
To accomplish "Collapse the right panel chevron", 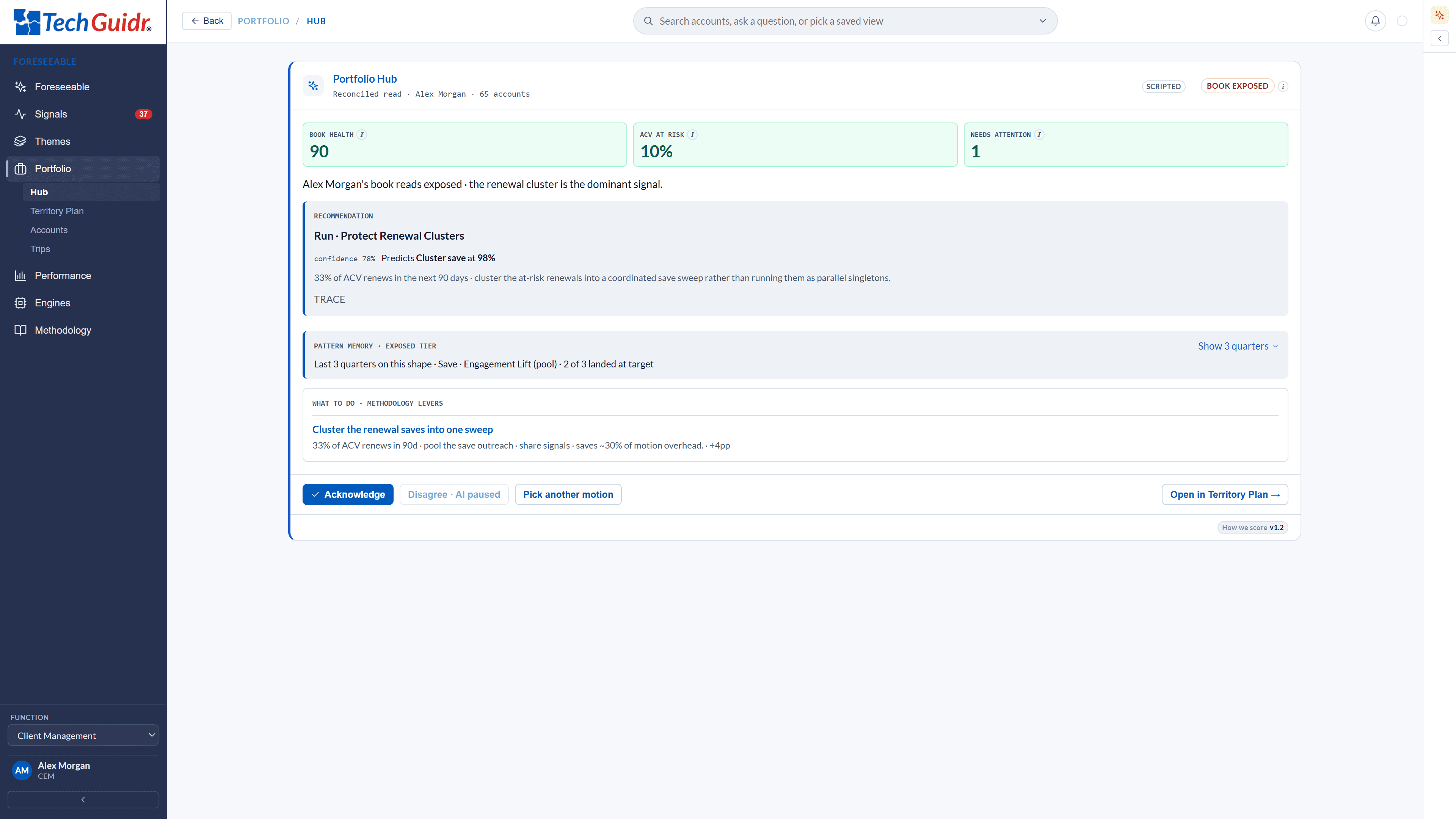I will coord(1440,38).
